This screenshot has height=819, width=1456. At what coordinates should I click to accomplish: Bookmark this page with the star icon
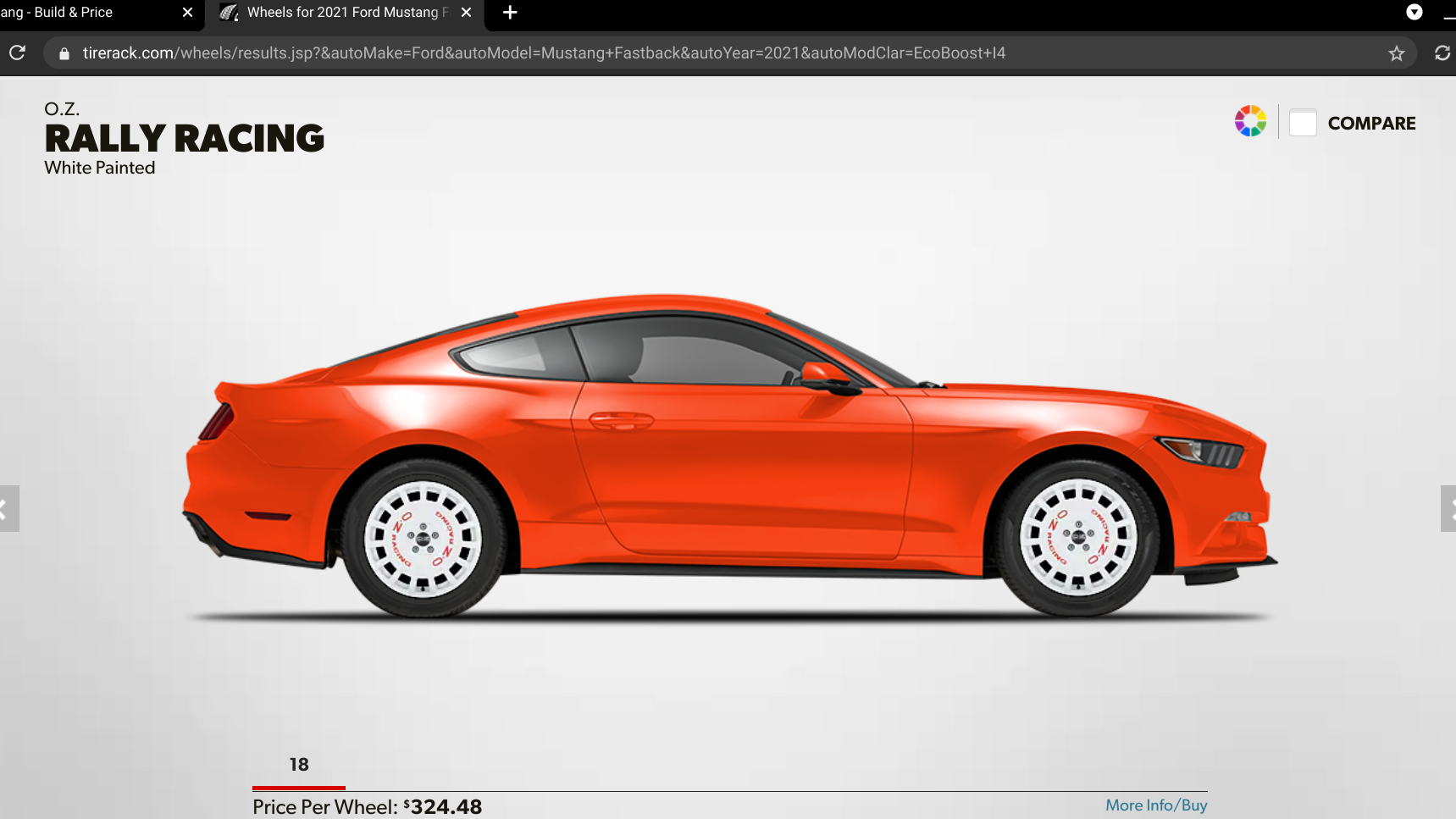click(x=1397, y=53)
